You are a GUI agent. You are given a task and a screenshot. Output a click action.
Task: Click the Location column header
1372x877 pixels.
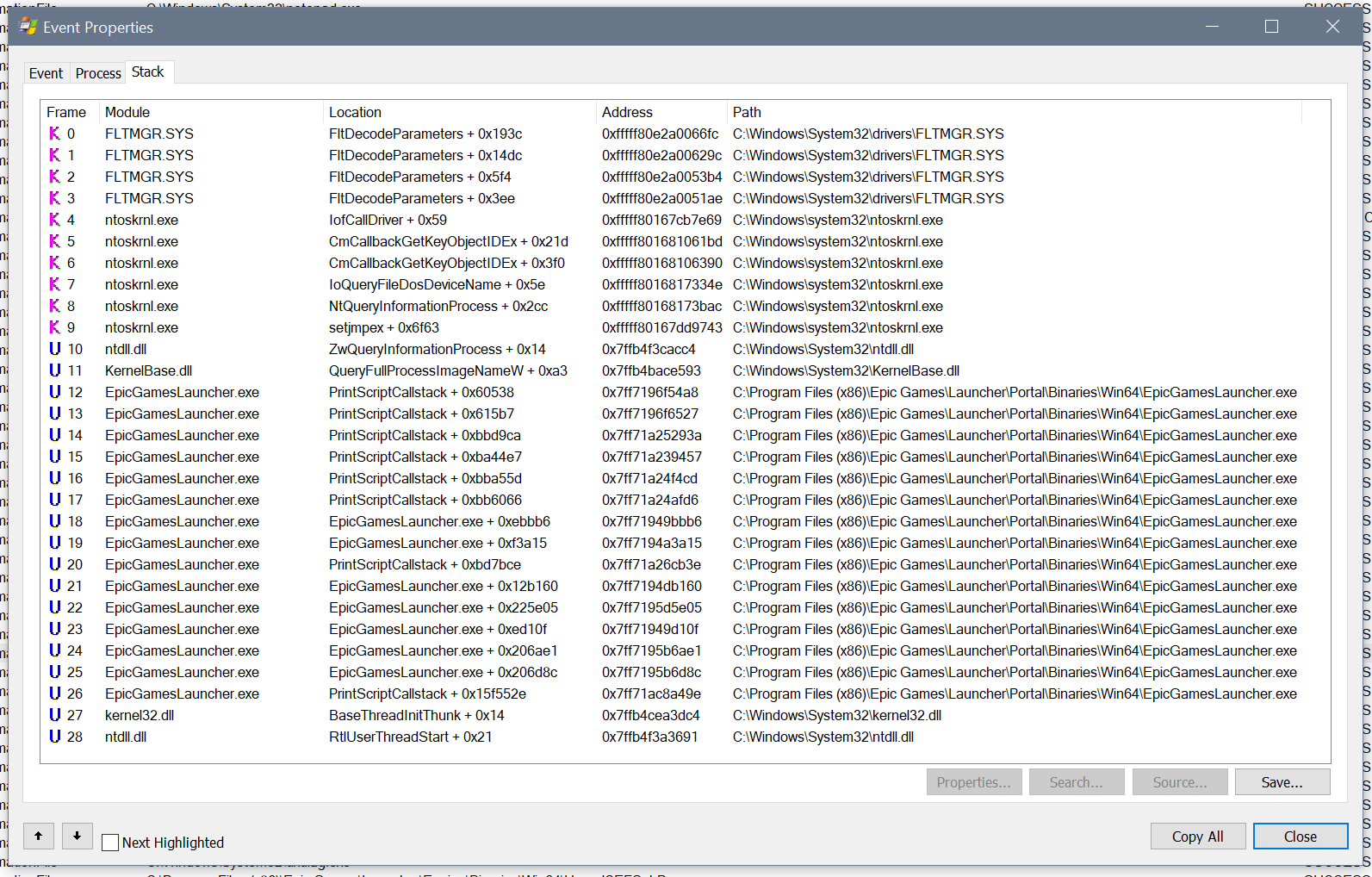[460, 112]
